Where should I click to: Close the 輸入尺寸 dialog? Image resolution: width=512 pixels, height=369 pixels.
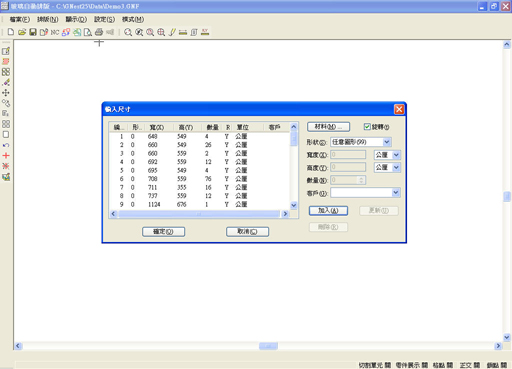[x=399, y=109]
